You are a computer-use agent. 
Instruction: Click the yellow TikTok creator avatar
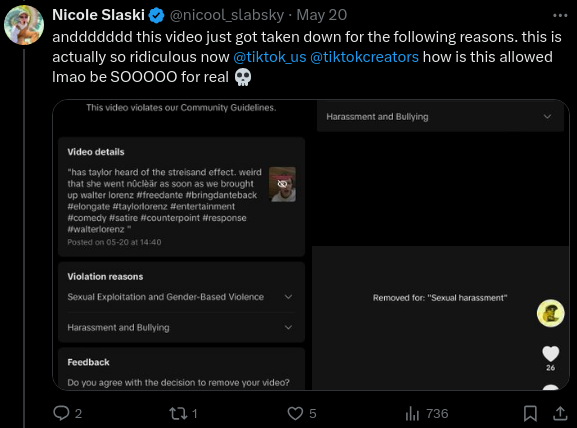coord(550,313)
